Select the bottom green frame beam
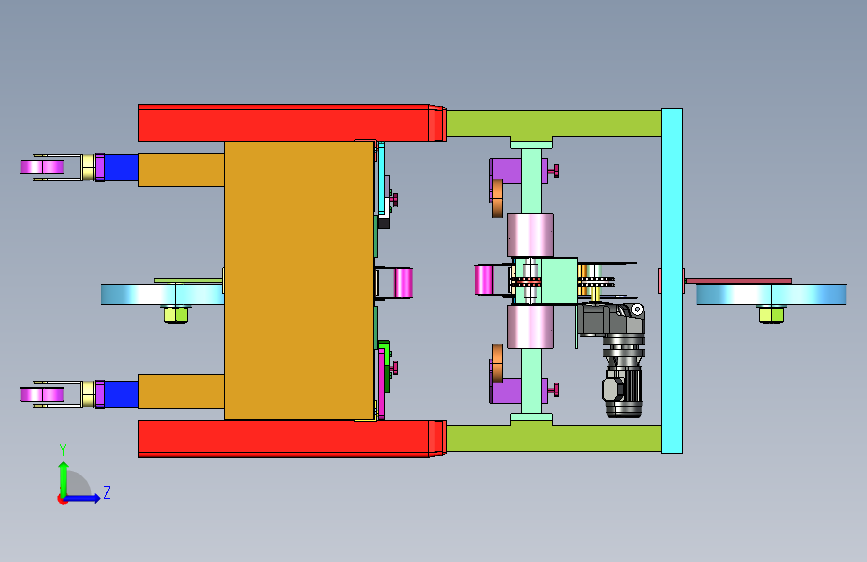The image size is (867, 562). point(553,438)
